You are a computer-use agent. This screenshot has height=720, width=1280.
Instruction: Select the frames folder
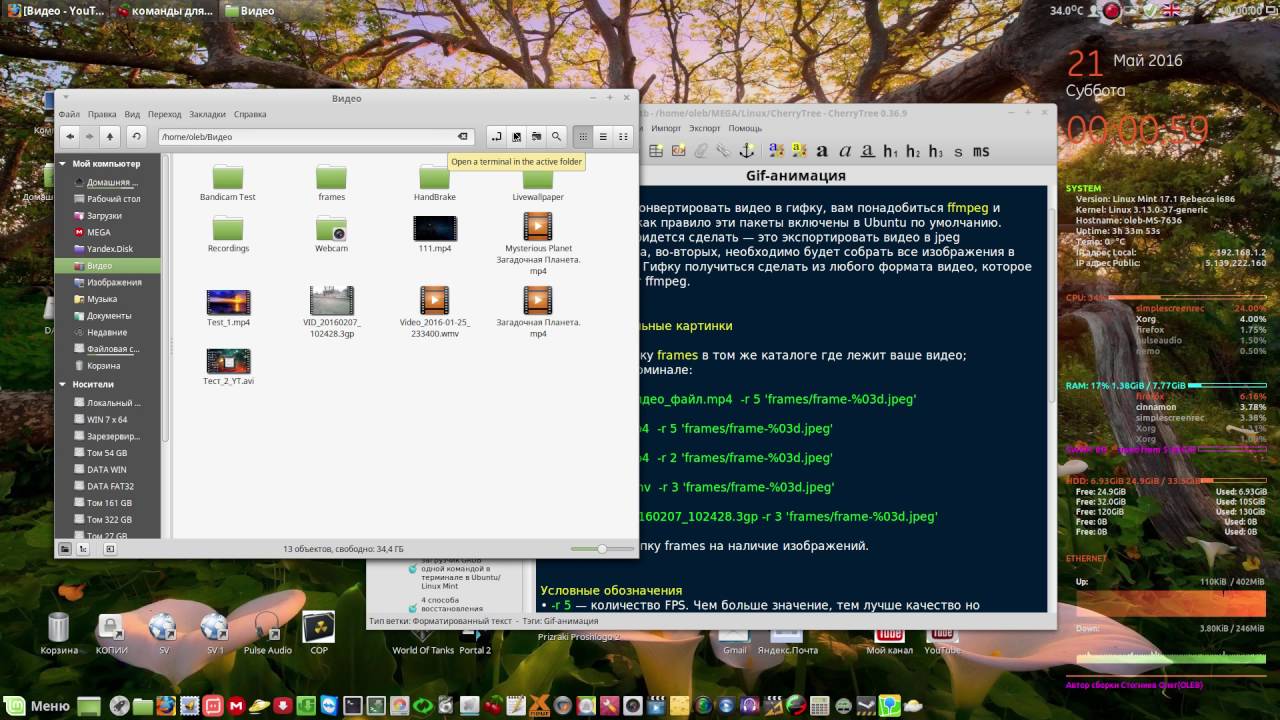(331, 183)
